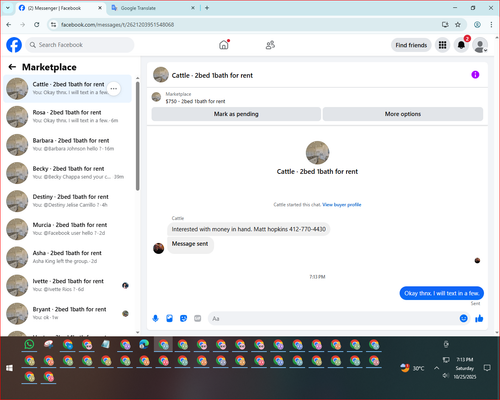Image resolution: width=500 pixels, height=400 pixels.
Task: Open the Ivette - 2bed 1bath conversation
Action: coord(67,285)
